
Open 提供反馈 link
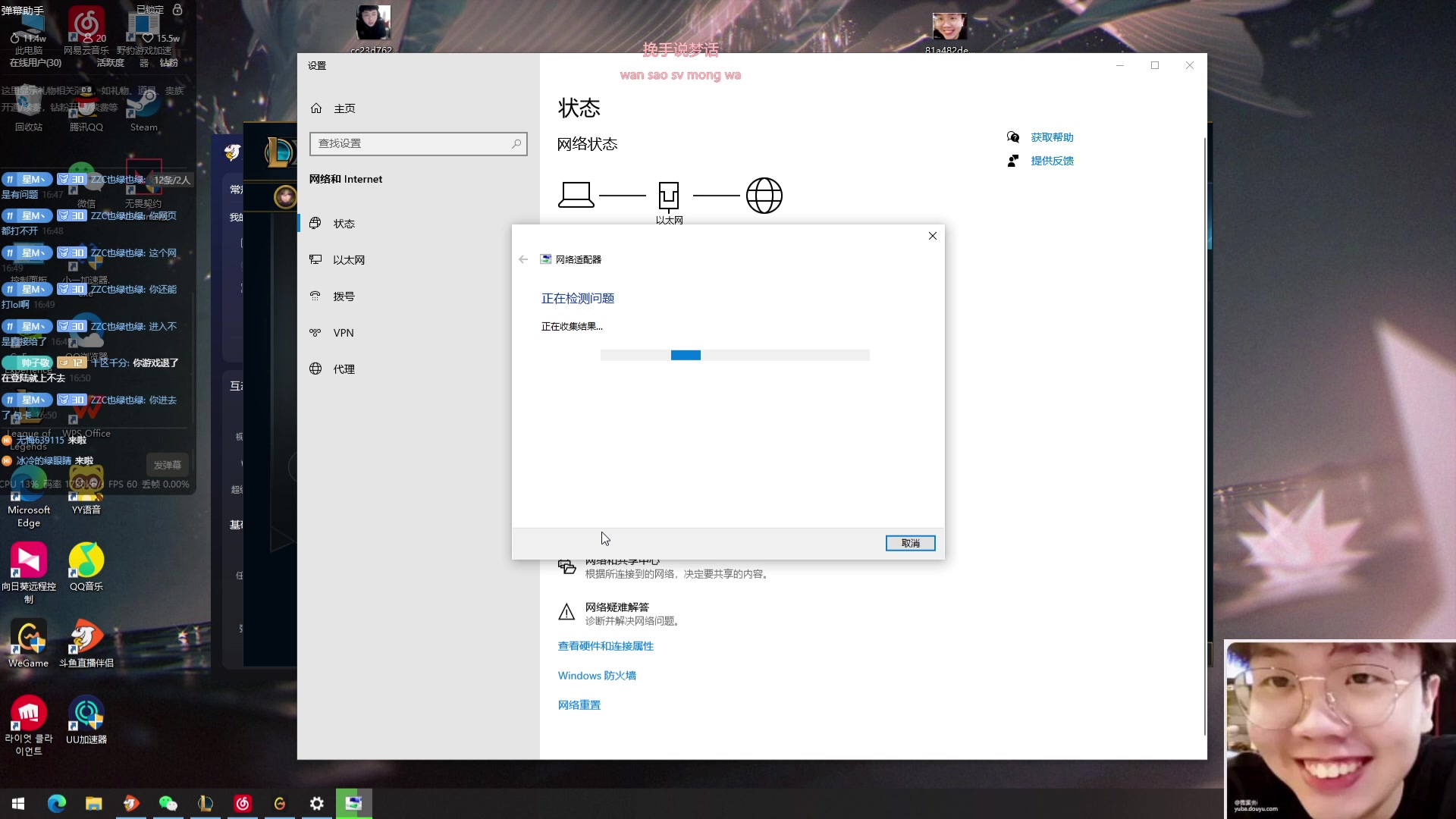(1052, 161)
